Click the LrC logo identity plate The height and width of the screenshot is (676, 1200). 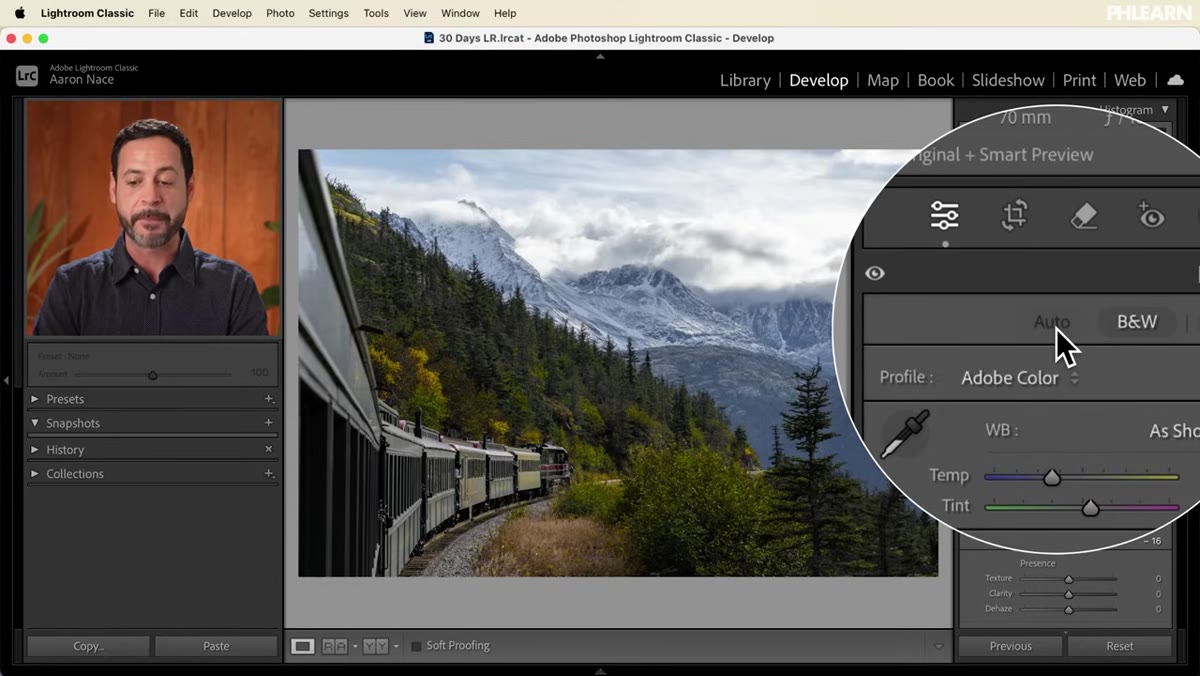pos(27,75)
